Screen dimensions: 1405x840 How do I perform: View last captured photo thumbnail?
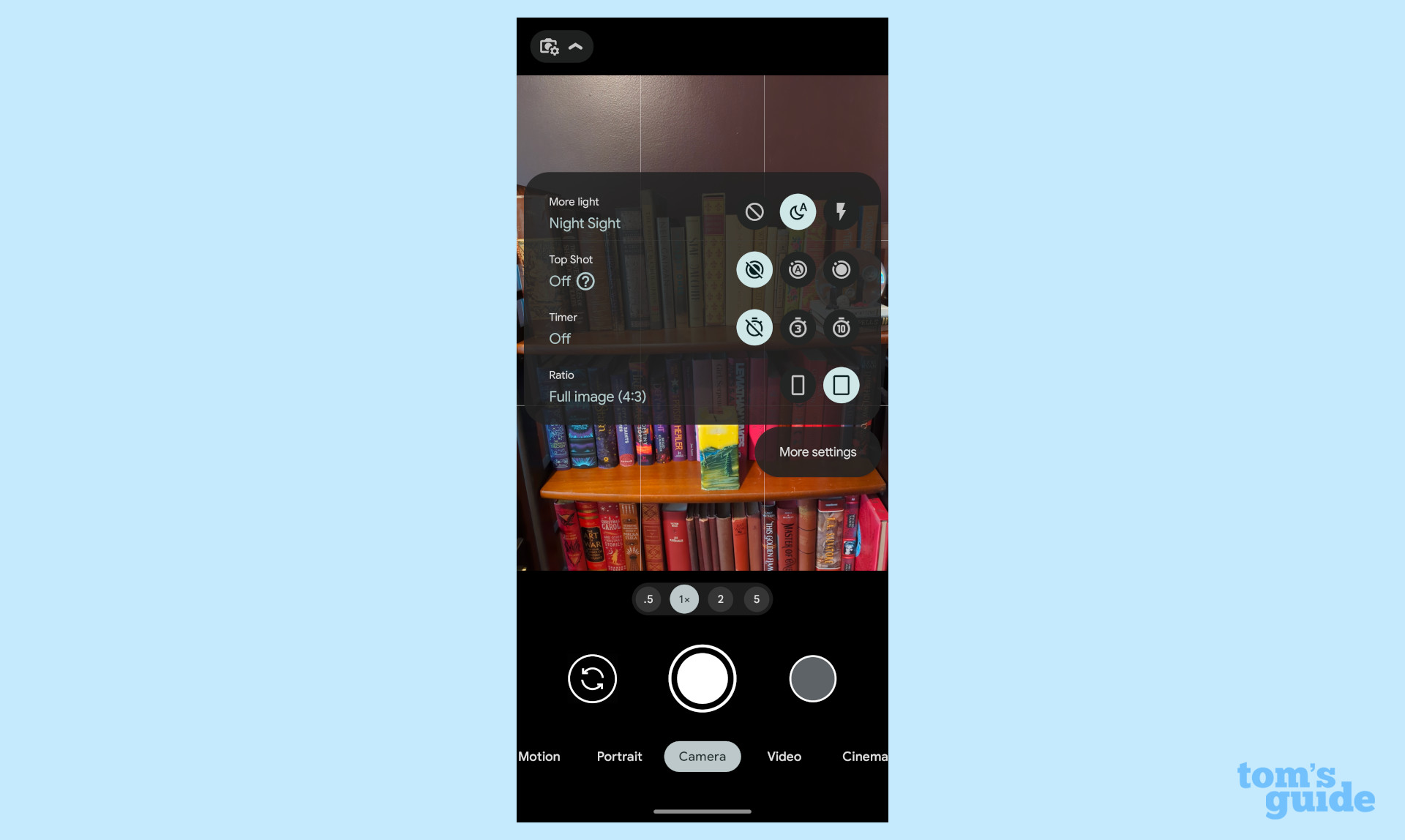pos(812,678)
